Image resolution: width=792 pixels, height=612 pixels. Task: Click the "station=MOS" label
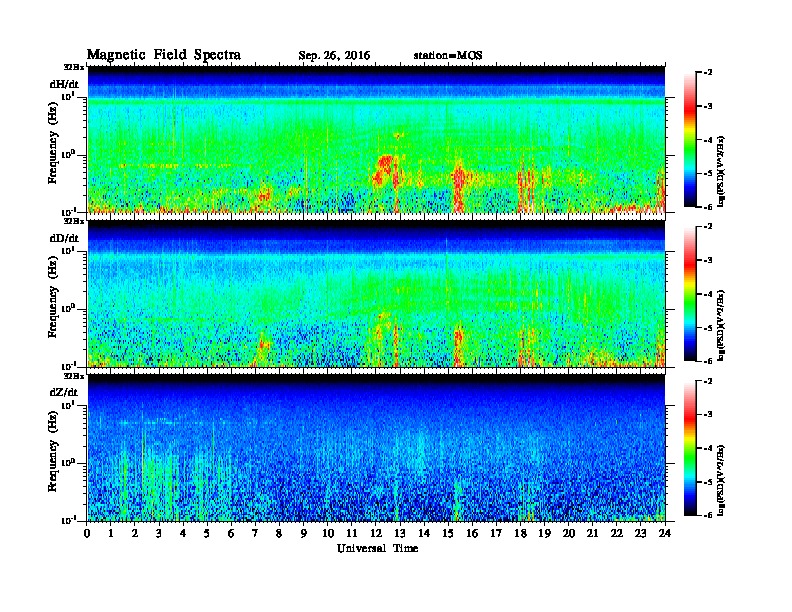pyautogui.click(x=448, y=56)
